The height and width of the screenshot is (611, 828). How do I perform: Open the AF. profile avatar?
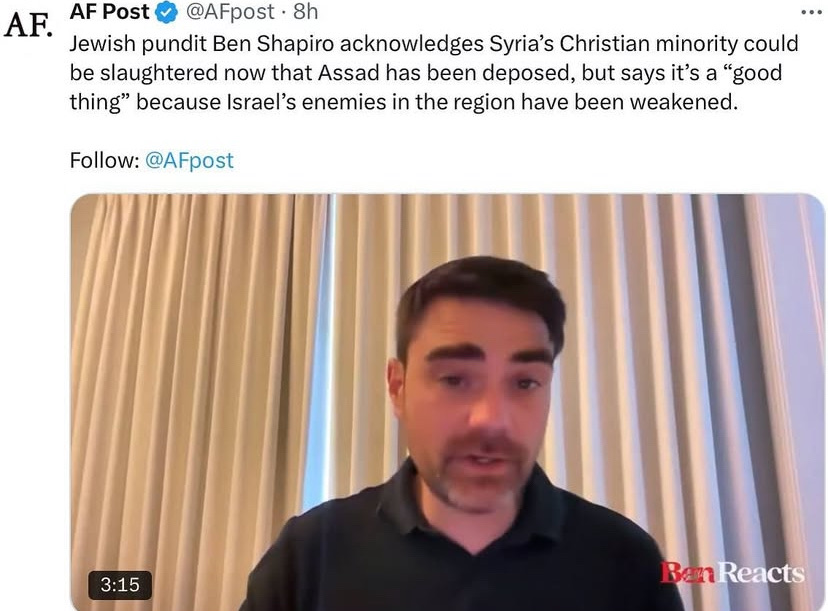[x=29, y=26]
